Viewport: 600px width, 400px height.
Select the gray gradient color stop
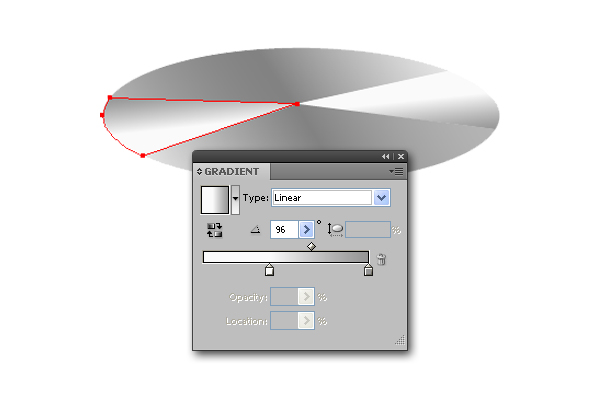(x=368, y=270)
